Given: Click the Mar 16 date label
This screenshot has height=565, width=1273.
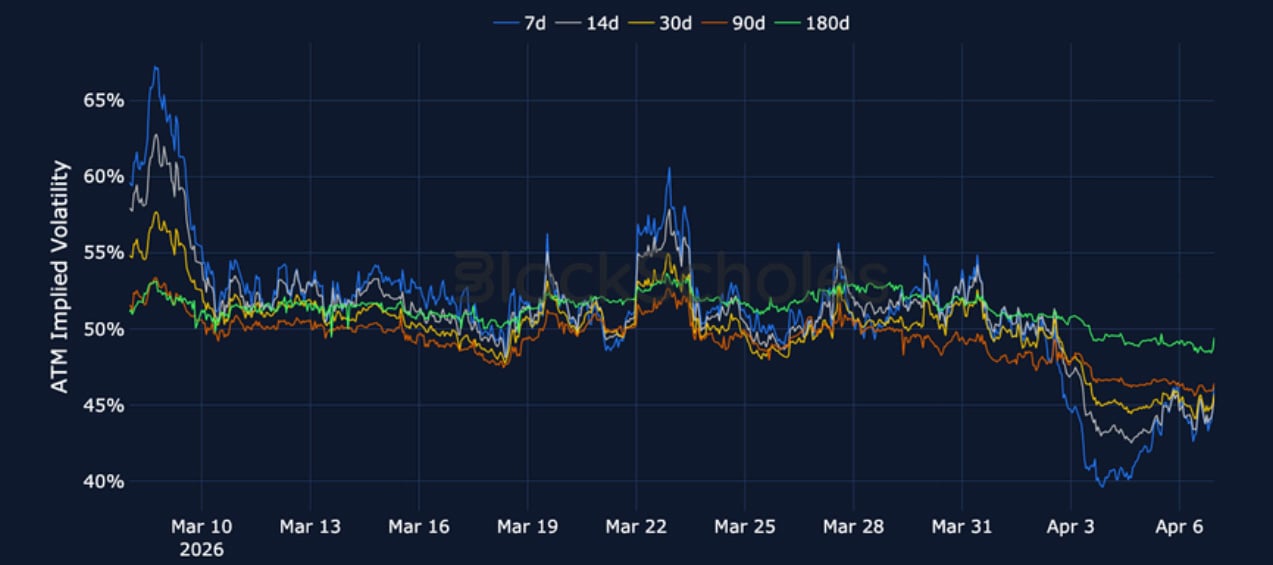Looking at the screenshot, I should 419,526.
